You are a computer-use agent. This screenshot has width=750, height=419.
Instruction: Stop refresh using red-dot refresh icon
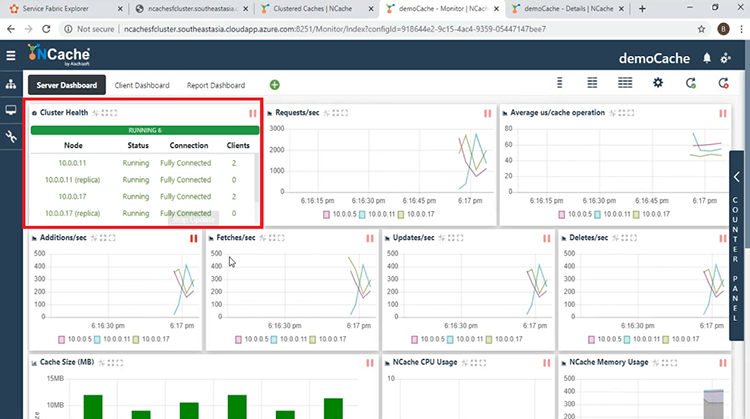pyautogui.click(x=723, y=83)
